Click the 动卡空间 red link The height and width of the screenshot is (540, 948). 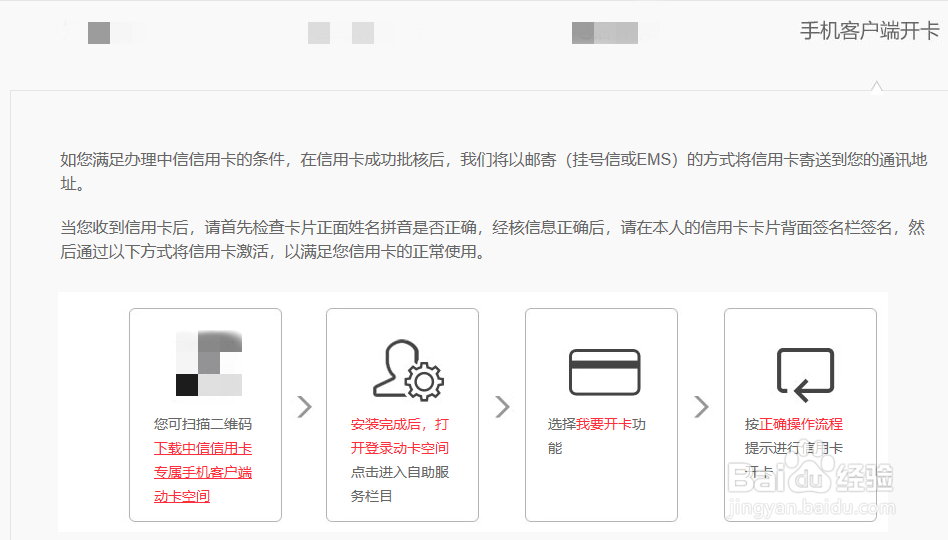[x=182, y=497]
